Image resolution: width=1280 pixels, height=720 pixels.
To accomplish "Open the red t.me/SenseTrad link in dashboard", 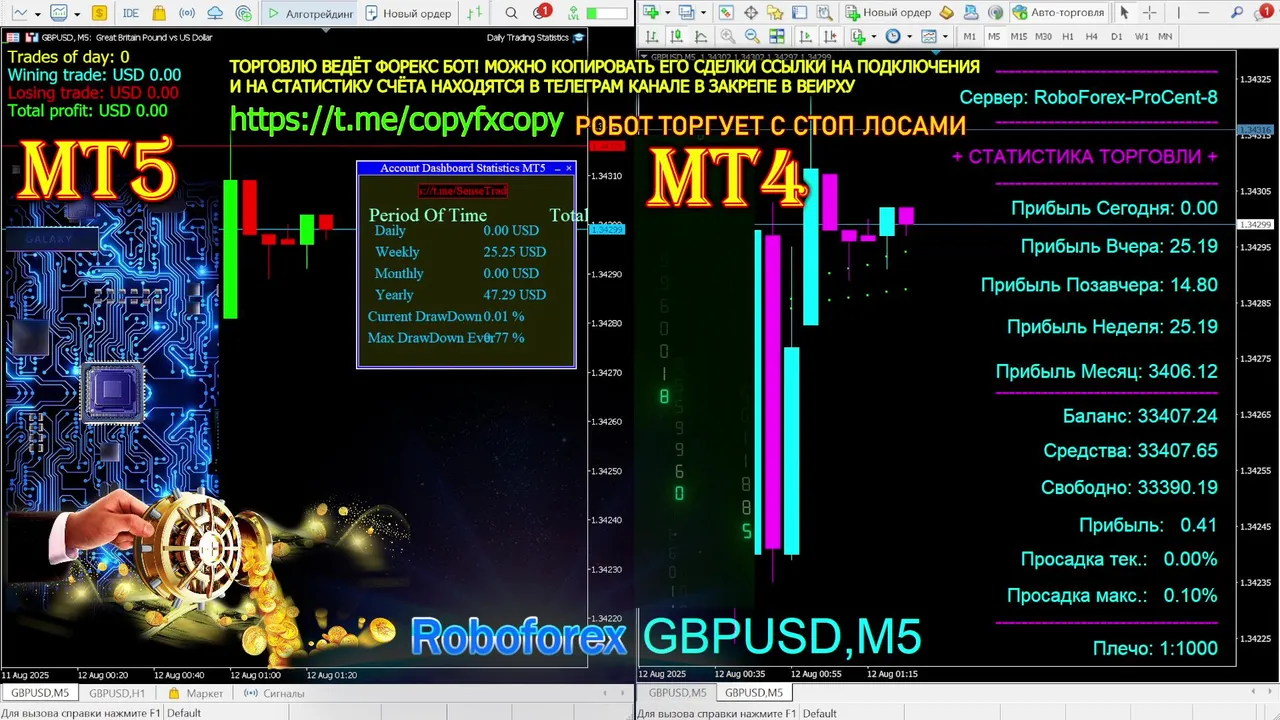I will (x=462, y=190).
